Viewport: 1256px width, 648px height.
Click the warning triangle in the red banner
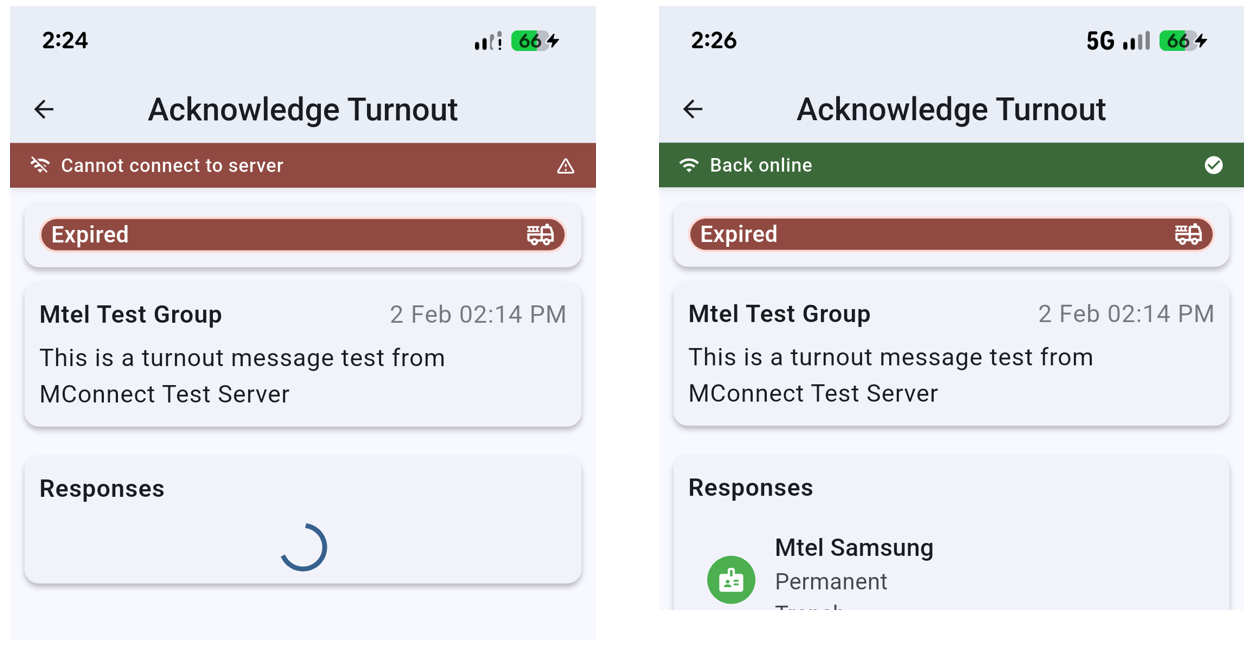point(565,166)
